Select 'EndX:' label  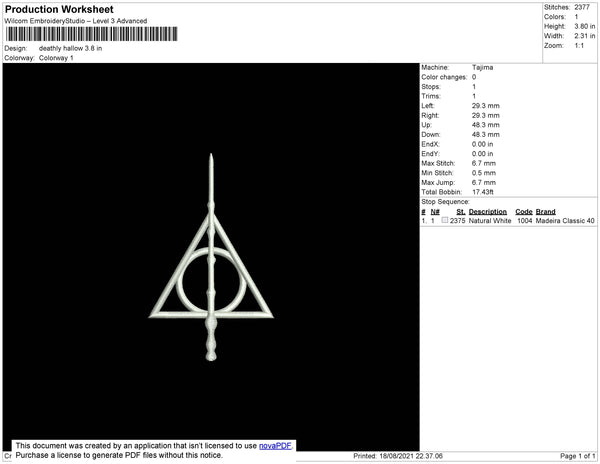click(x=430, y=144)
